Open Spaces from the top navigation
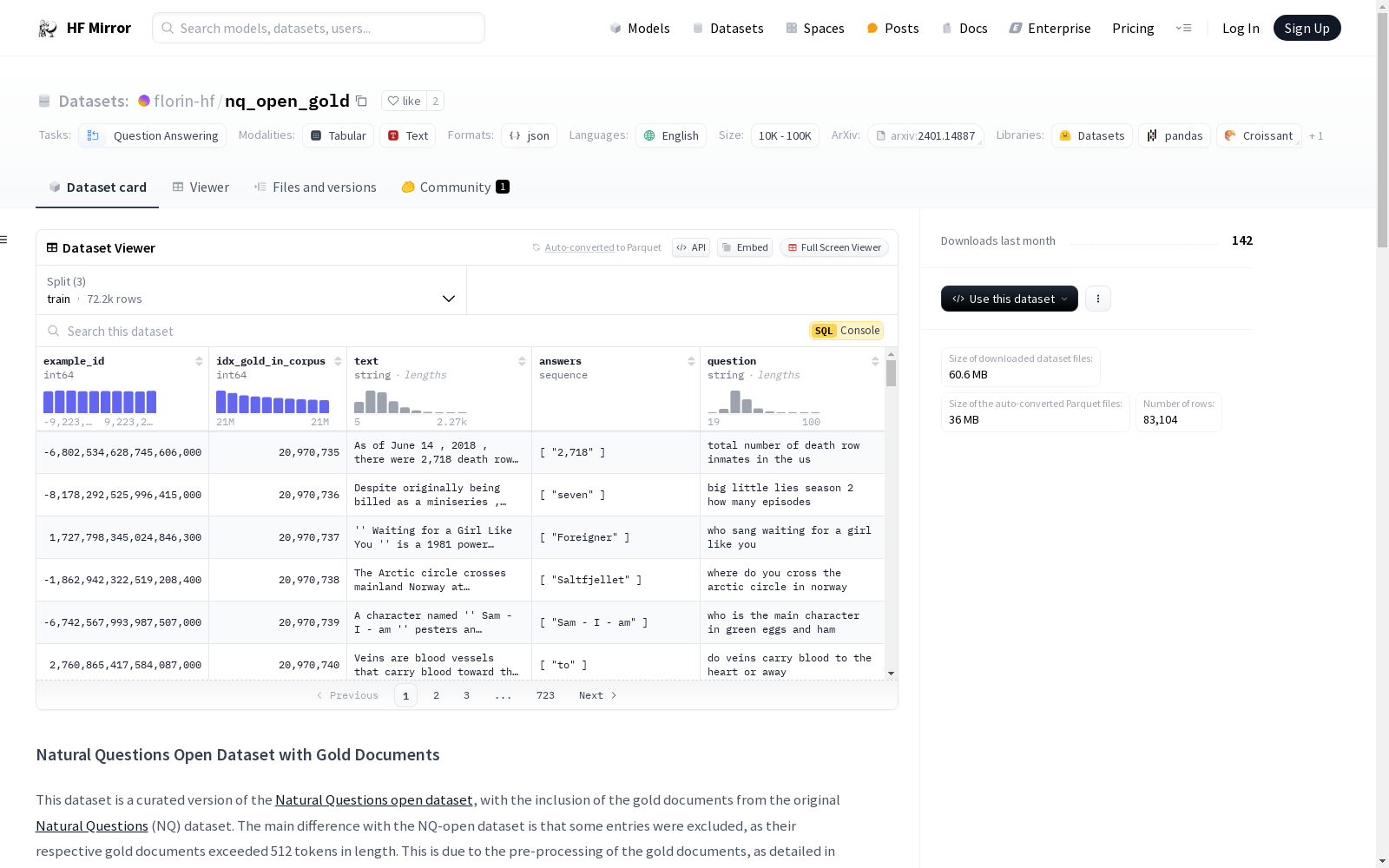The width and height of the screenshot is (1389, 868). point(814,28)
